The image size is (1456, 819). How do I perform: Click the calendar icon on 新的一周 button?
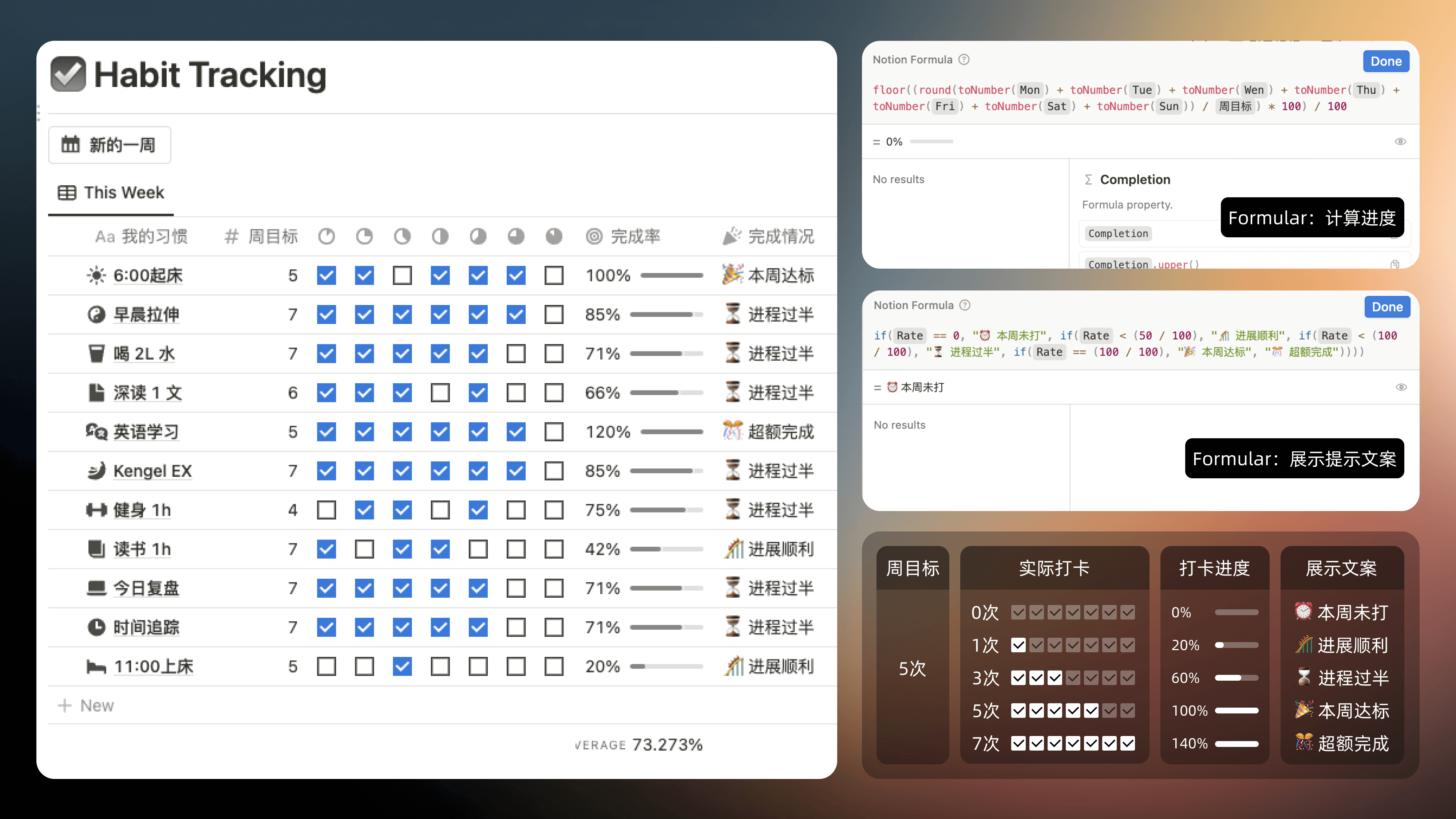tap(71, 145)
